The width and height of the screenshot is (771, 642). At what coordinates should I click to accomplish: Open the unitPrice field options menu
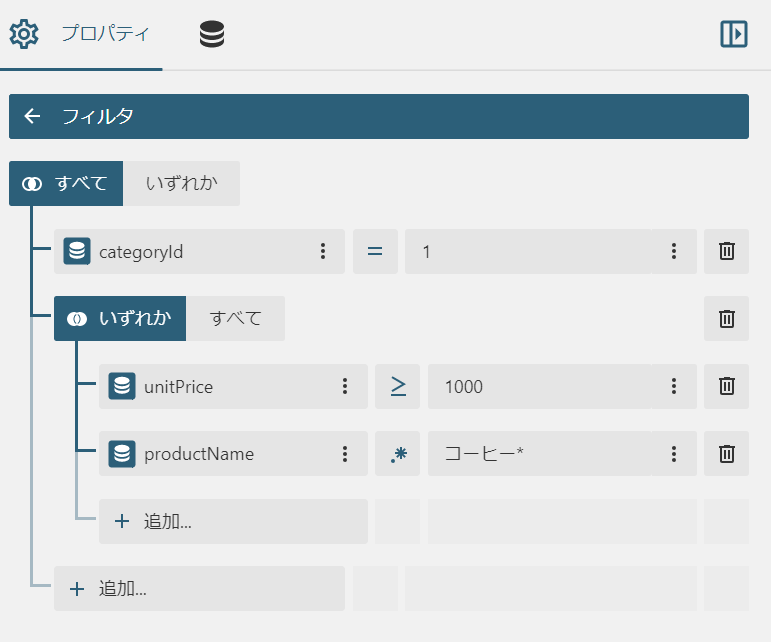(x=345, y=386)
